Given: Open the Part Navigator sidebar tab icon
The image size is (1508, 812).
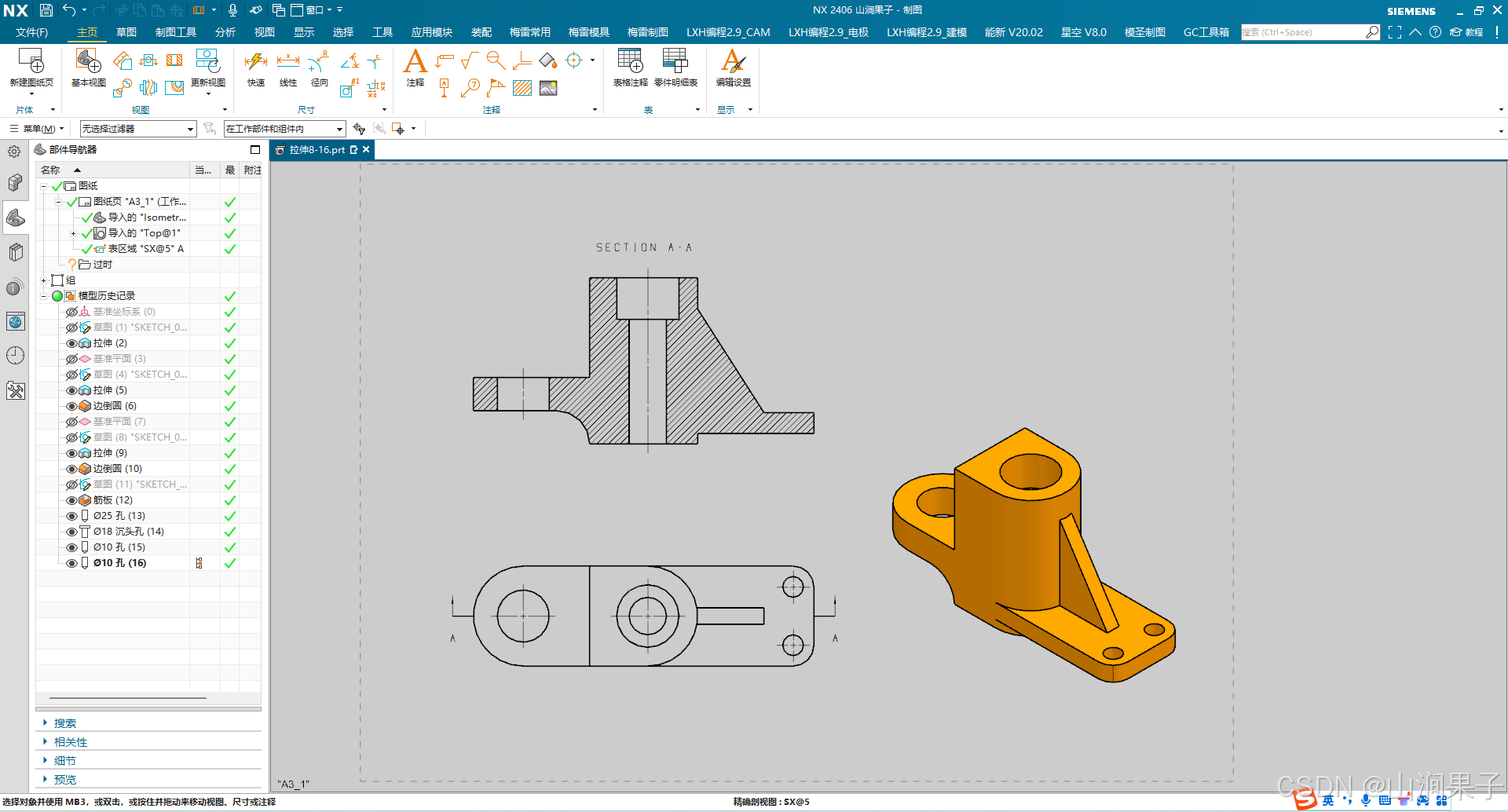Looking at the screenshot, I should coord(16,218).
